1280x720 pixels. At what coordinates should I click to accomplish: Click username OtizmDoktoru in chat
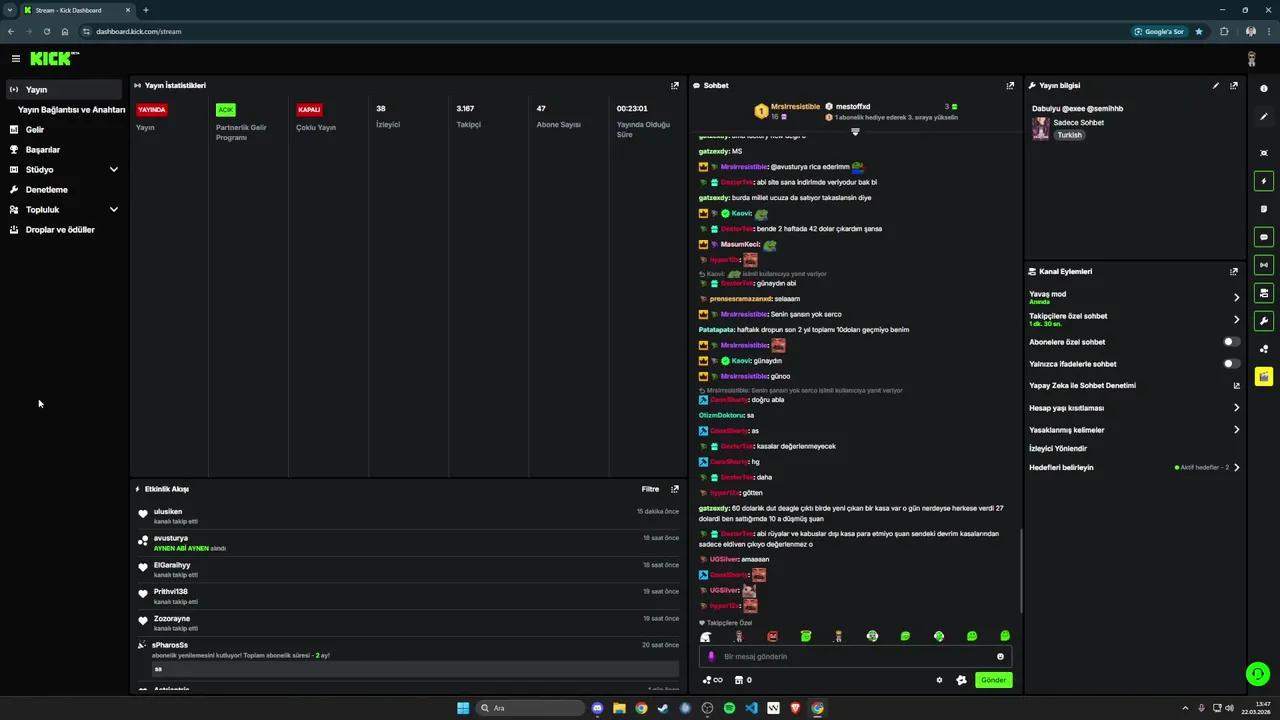(721, 415)
